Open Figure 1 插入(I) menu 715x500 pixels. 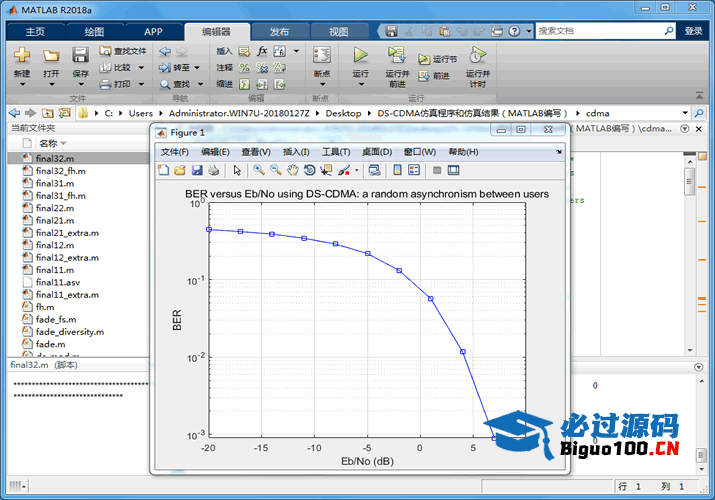click(x=296, y=152)
